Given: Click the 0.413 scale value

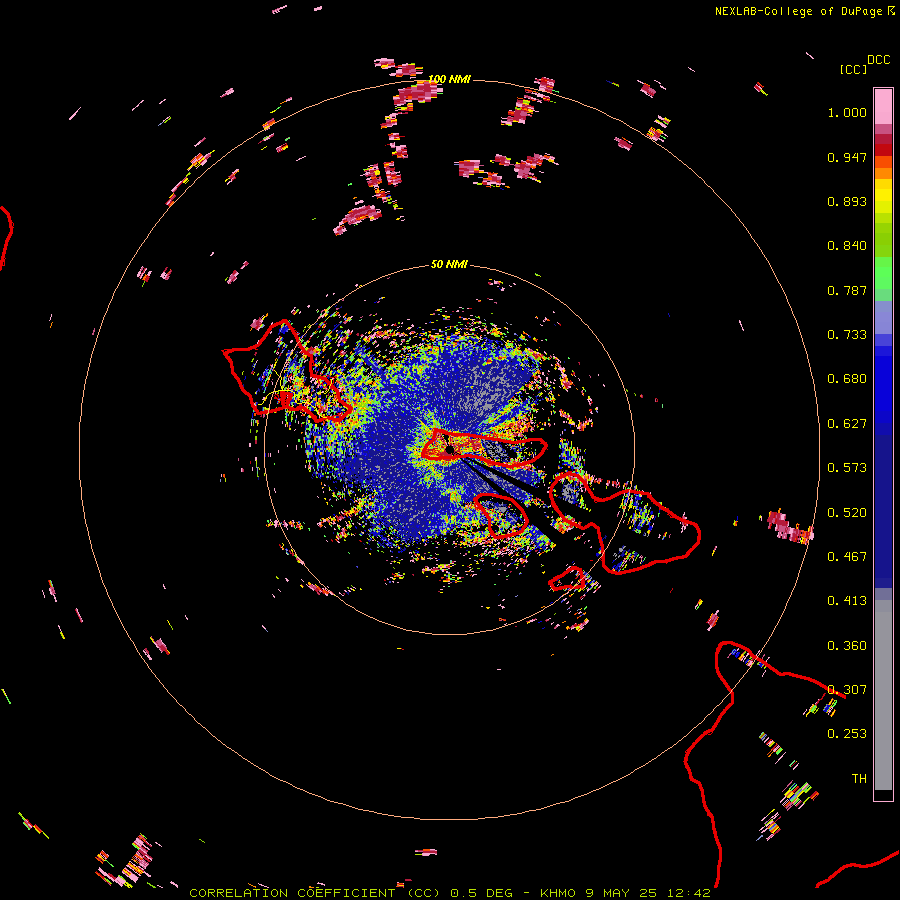Looking at the screenshot, I should pyautogui.click(x=847, y=601).
